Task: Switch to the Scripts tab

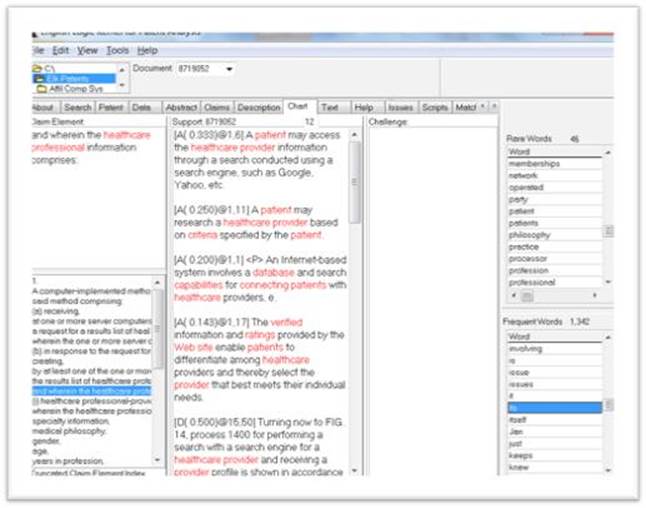Action: [x=435, y=108]
